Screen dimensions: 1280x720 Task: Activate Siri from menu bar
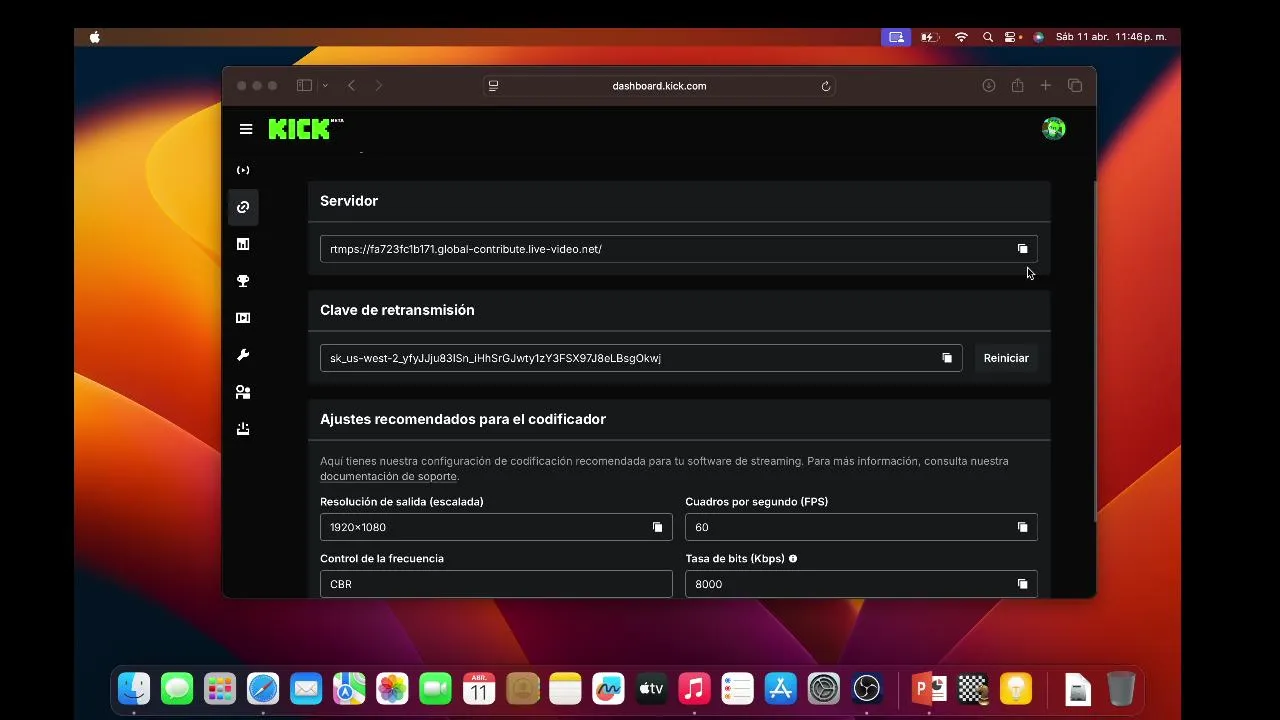click(x=1039, y=37)
